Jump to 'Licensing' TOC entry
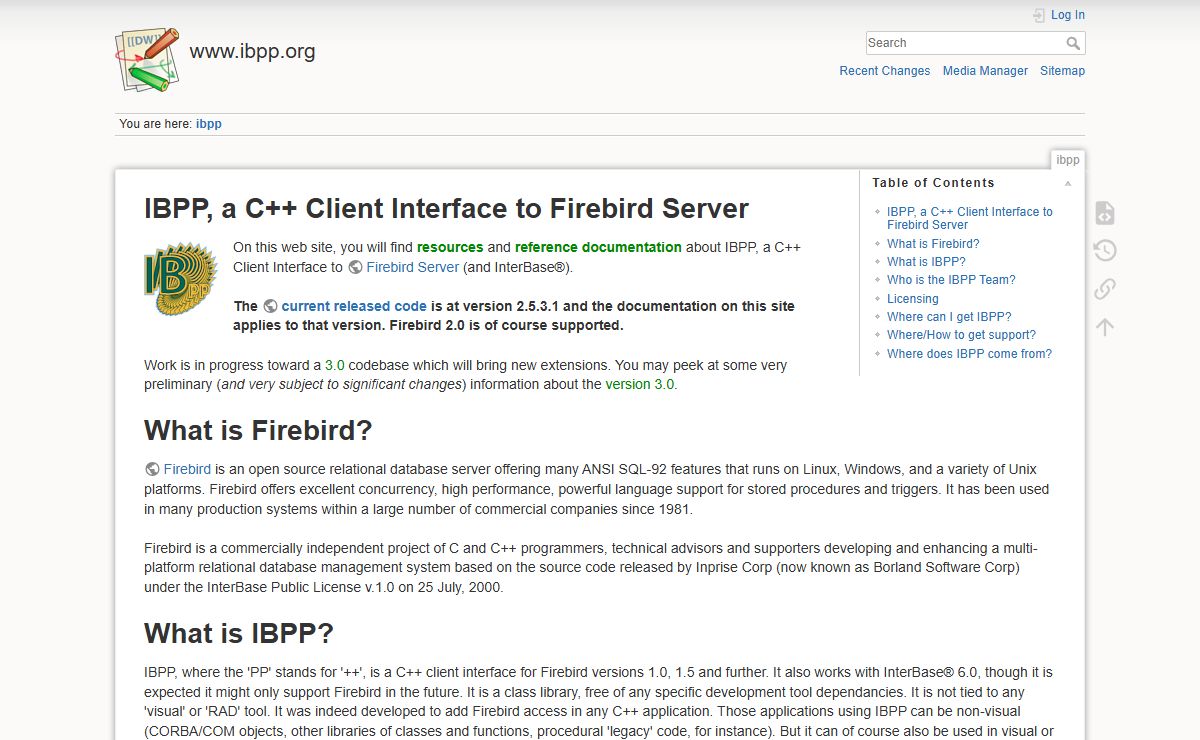 pyautogui.click(x=913, y=299)
